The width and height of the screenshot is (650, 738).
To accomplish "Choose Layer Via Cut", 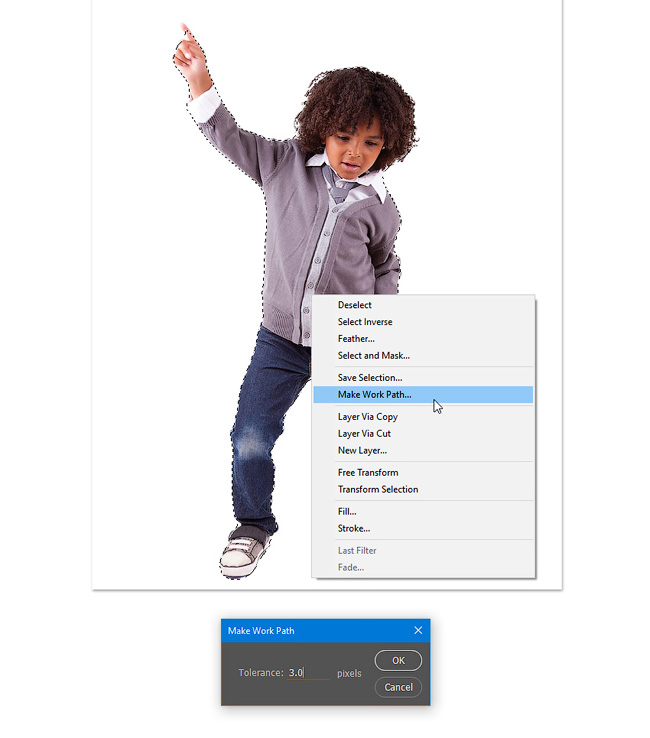I will click(x=423, y=434).
